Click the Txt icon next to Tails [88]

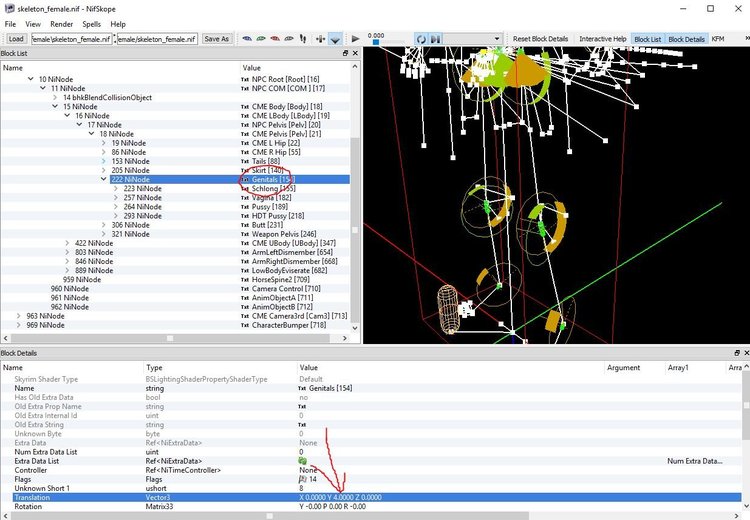[245, 161]
